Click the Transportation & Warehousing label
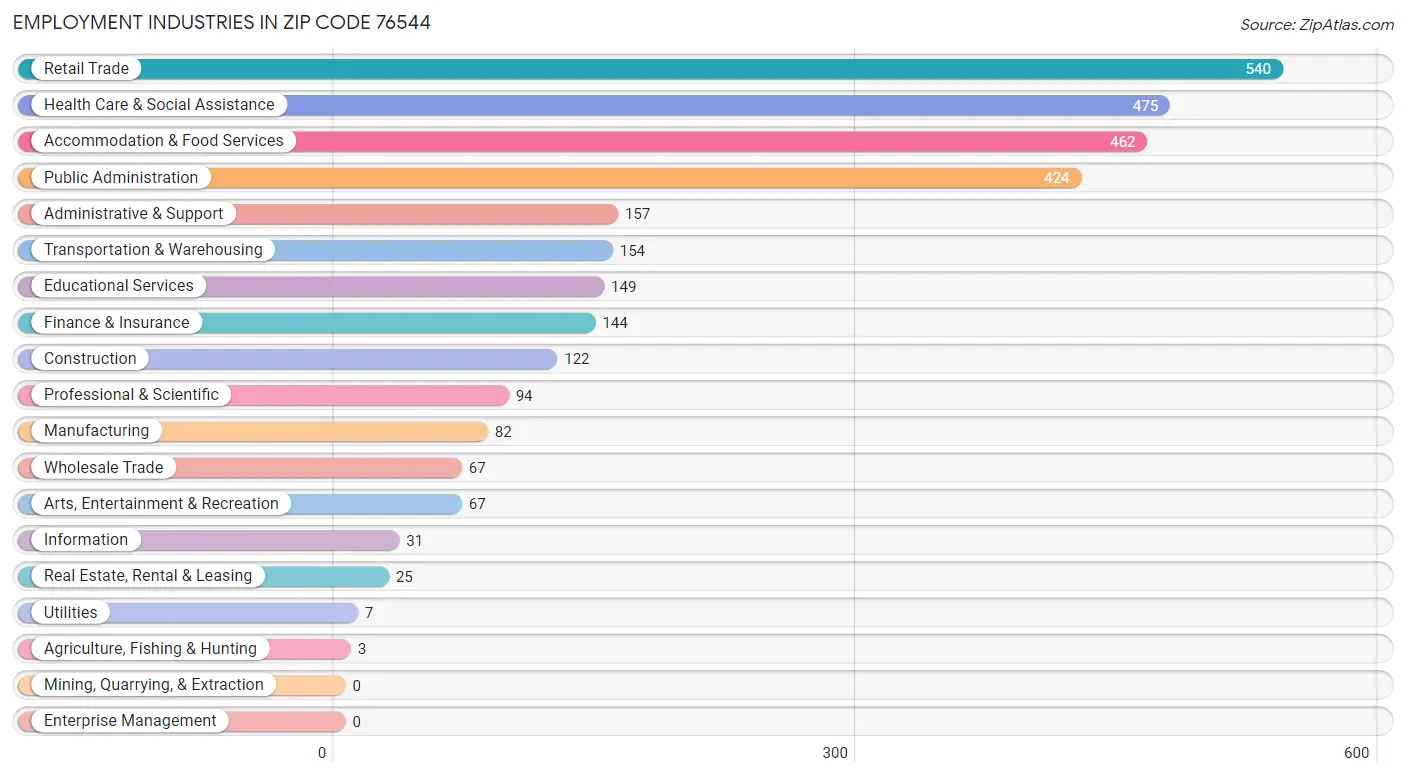This screenshot has height=776, width=1406. pyautogui.click(x=153, y=250)
